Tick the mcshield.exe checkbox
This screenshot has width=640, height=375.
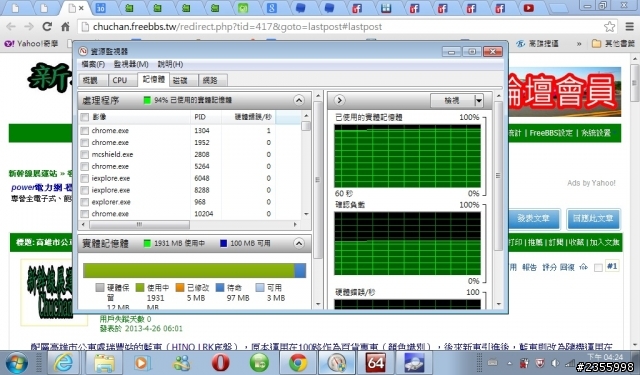click(x=84, y=155)
